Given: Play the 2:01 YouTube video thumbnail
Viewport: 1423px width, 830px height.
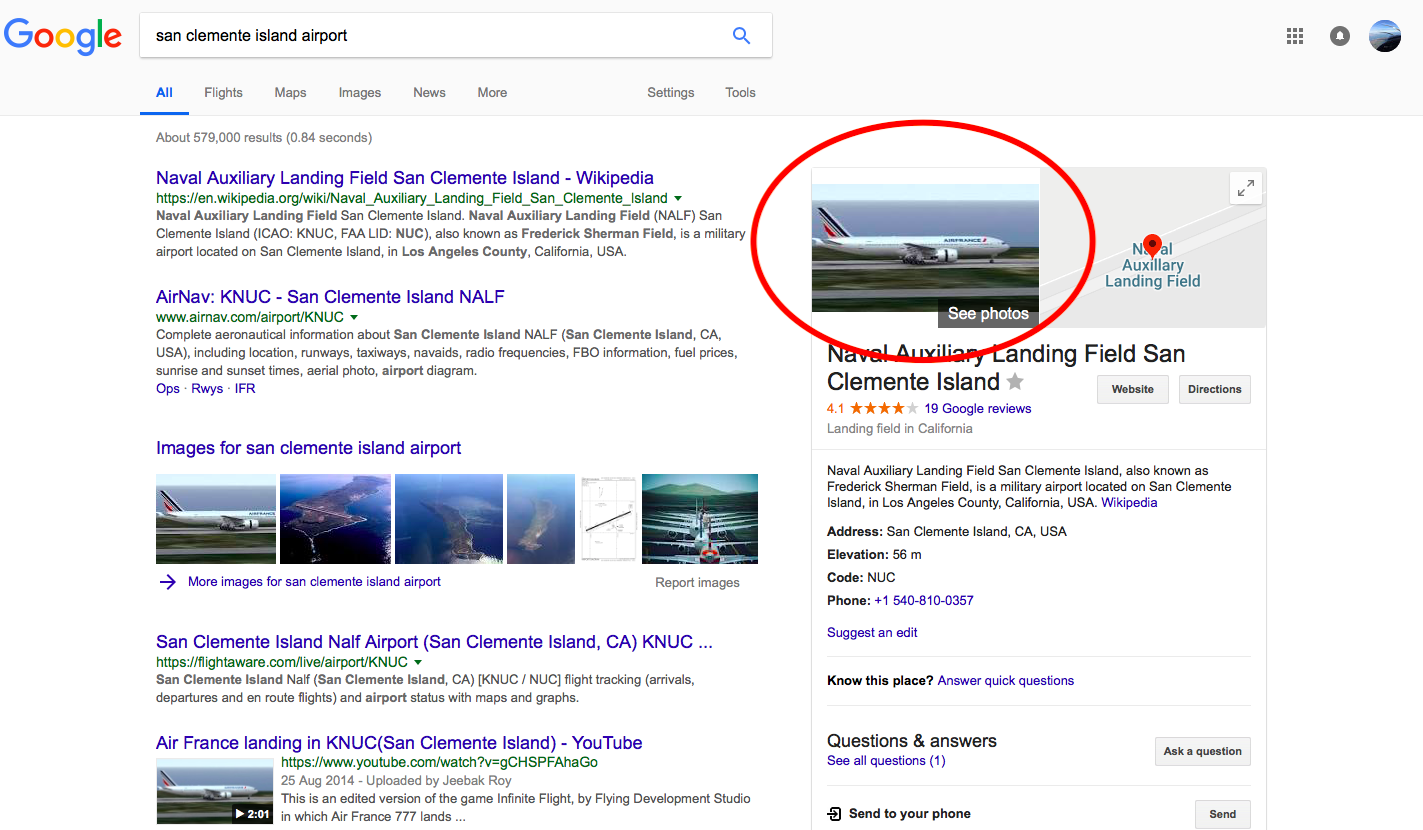Looking at the screenshot, I should click(x=215, y=792).
